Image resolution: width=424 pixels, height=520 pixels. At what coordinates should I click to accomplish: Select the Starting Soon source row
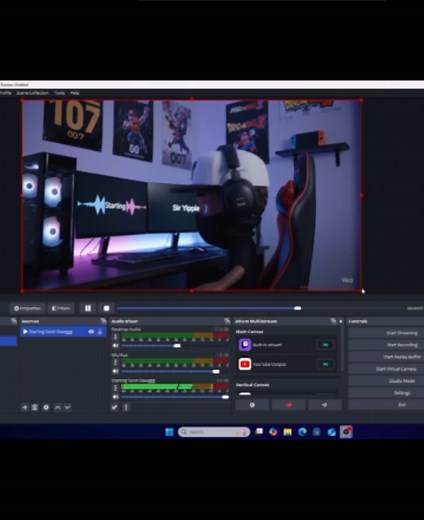pos(63,332)
